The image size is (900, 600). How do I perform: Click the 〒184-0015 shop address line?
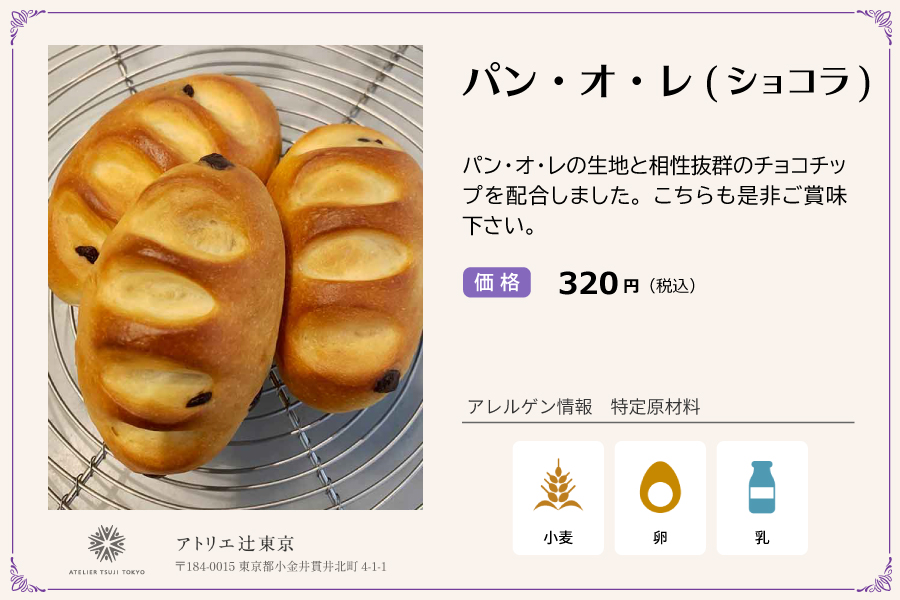pos(281,567)
